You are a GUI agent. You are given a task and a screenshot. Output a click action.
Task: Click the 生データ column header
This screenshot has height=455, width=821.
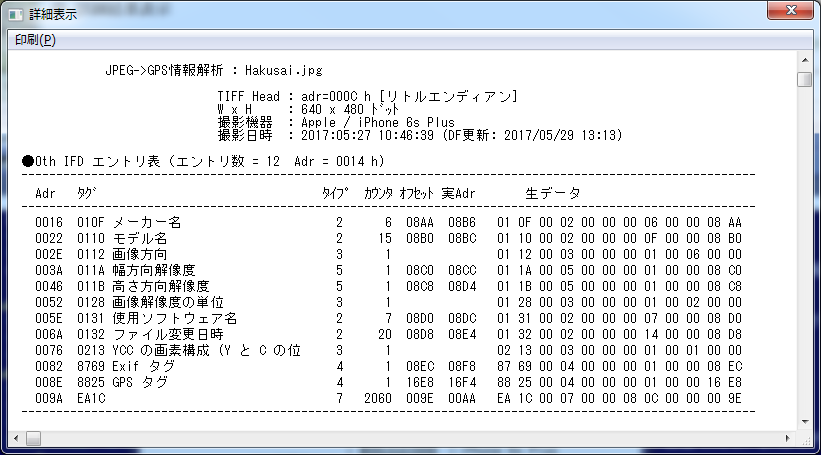pos(553,192)
